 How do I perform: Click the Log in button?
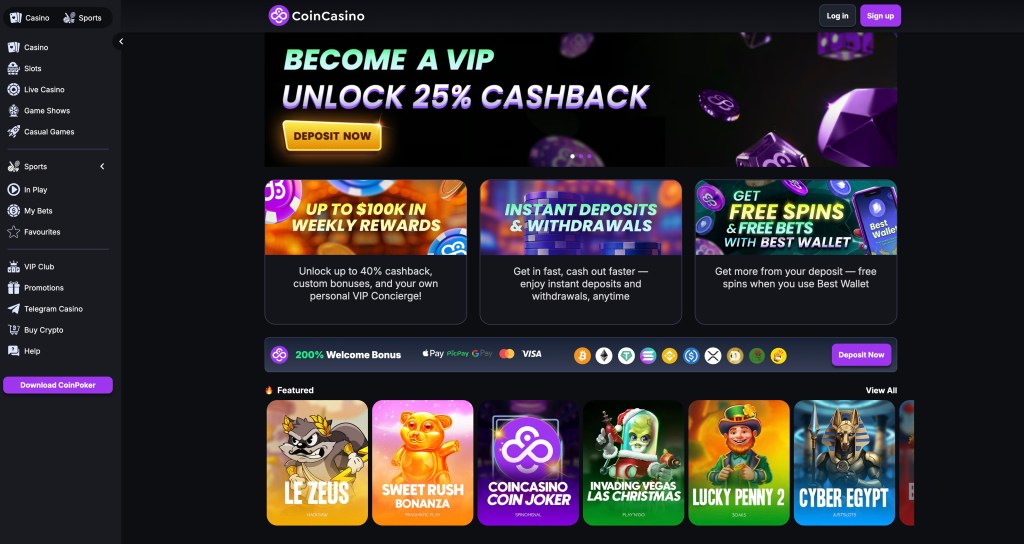coord(837,16)
